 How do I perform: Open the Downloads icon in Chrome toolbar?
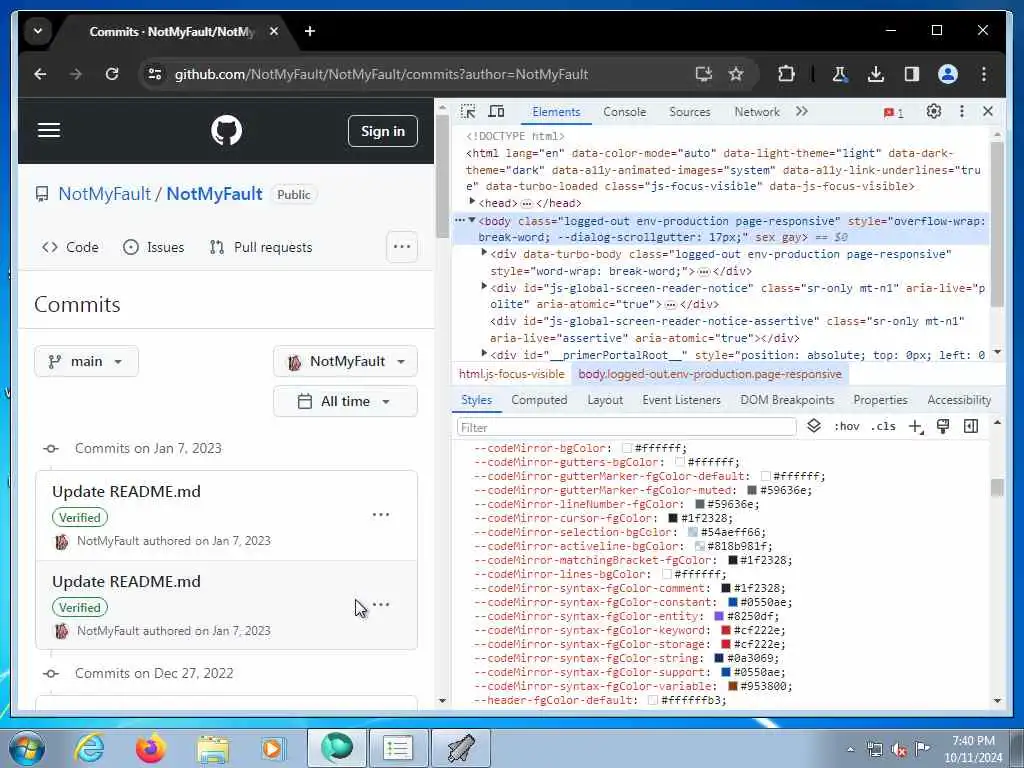tap(876, 74)
